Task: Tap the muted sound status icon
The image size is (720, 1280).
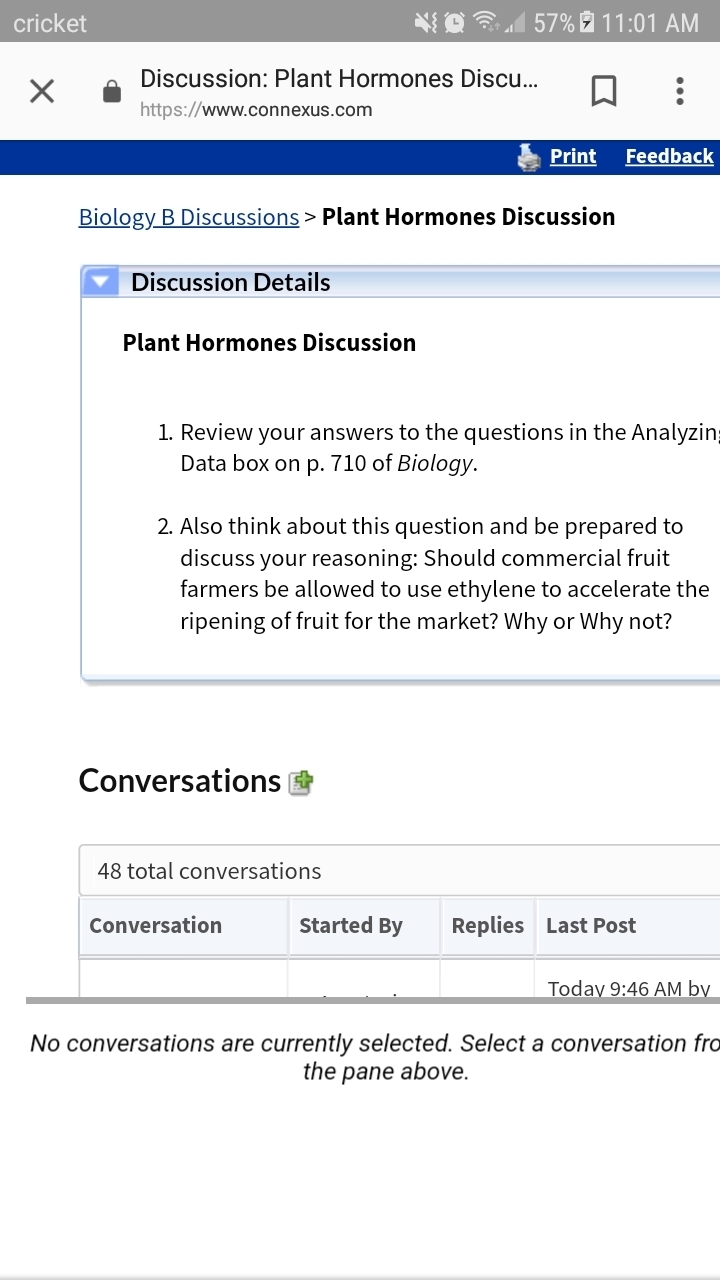Action: (427, 23)
